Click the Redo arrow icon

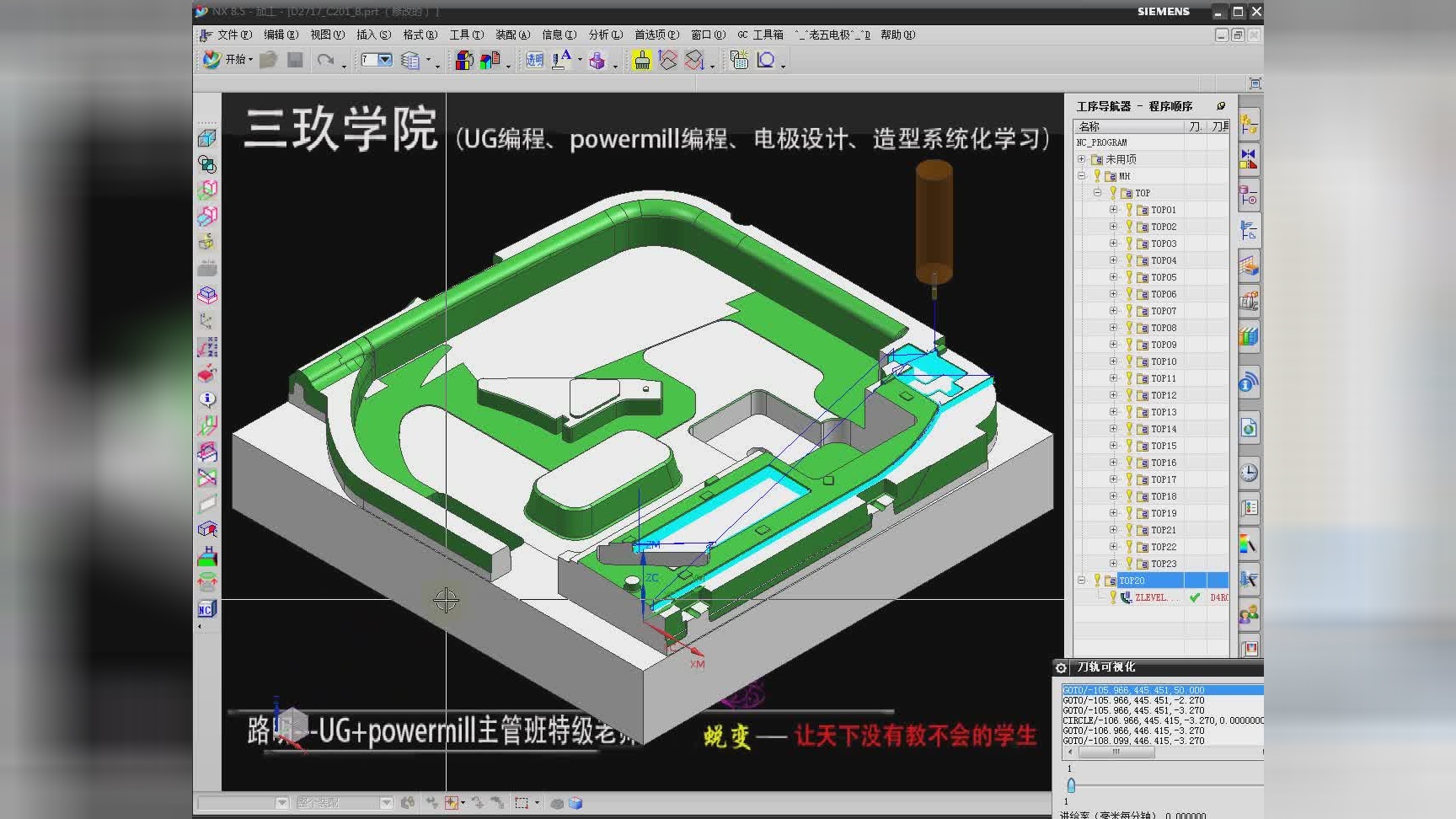click(325, 60)
